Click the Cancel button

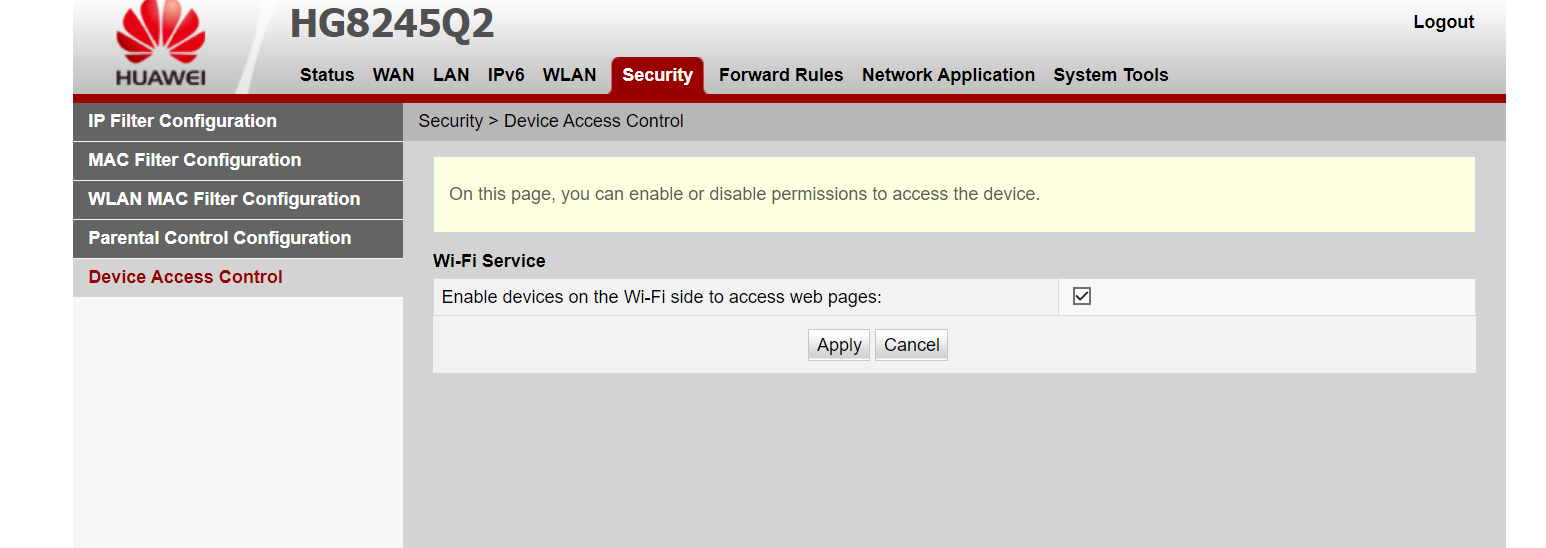tap(911, 345)
